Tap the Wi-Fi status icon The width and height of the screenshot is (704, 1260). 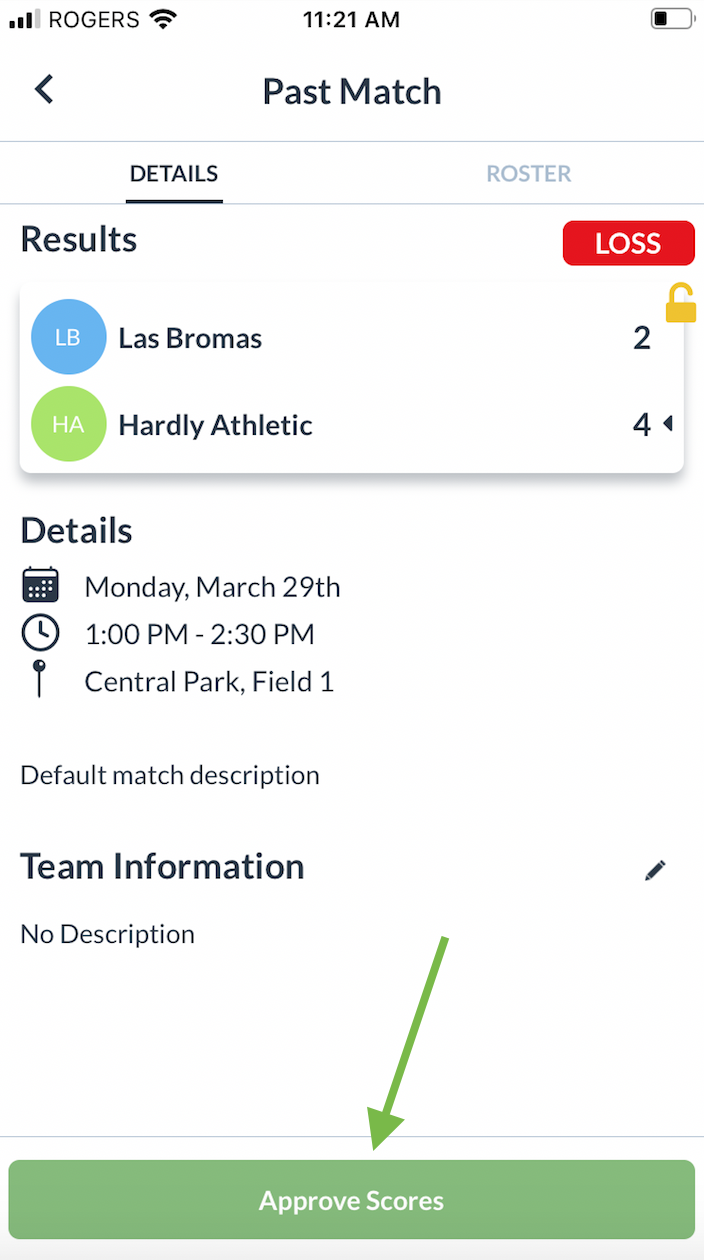pos(161,18)
